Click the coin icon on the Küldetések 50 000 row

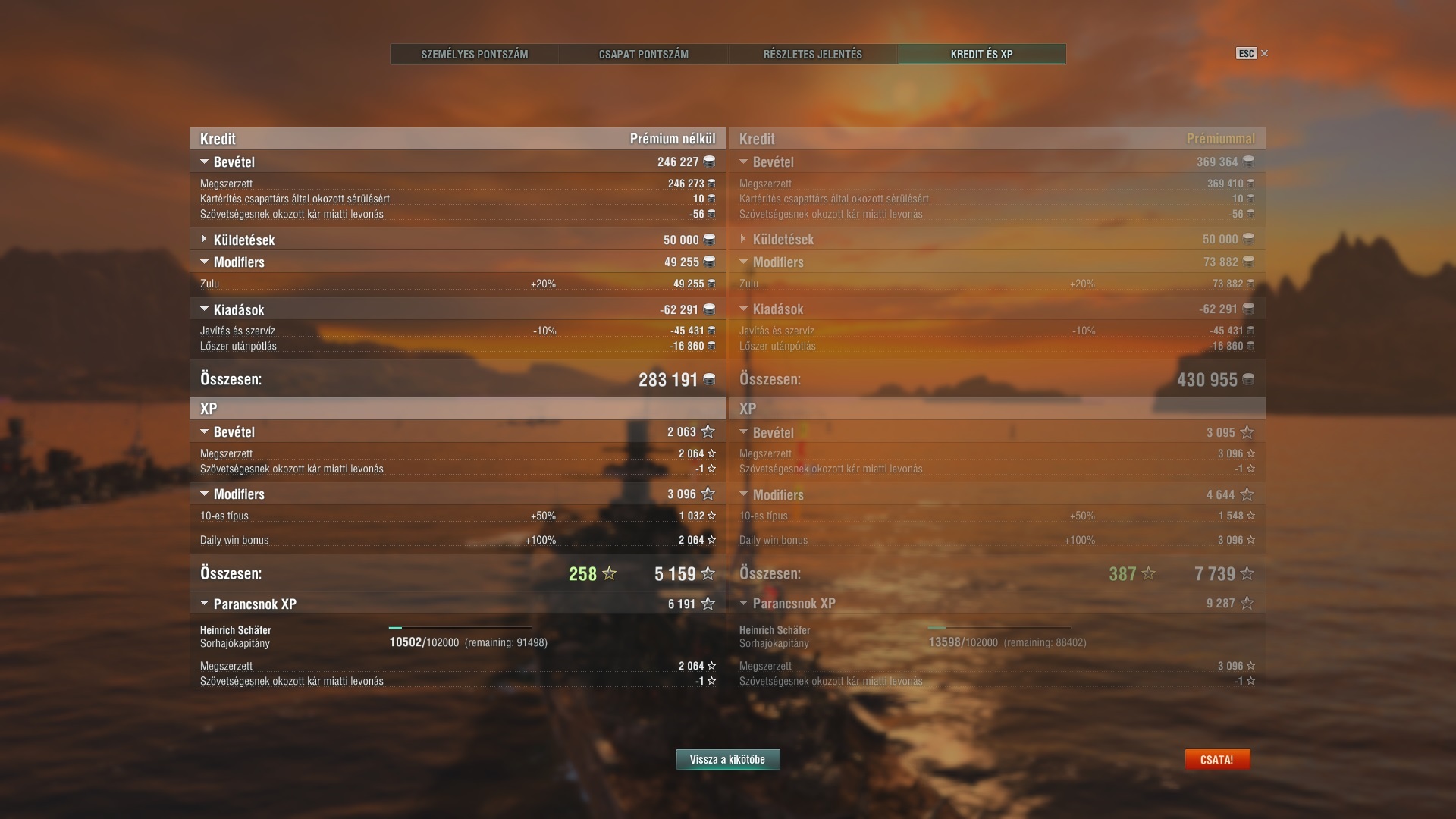pyautogui.click(x=709, y=240)
